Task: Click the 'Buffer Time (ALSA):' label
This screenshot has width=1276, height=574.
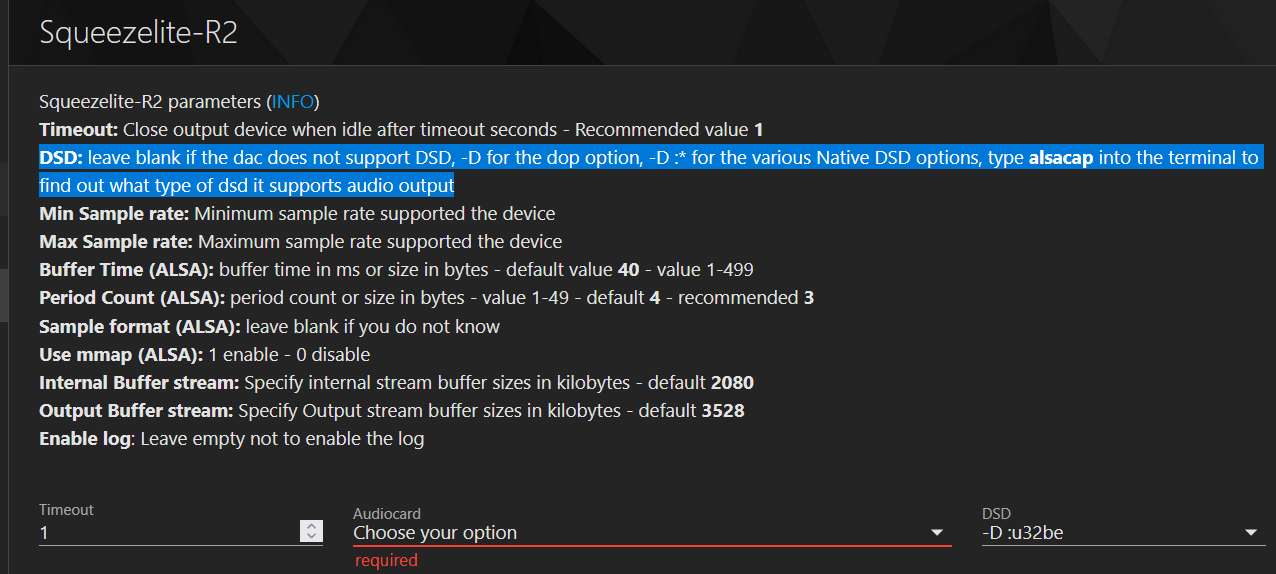Action: pyautogui.click(x=126, y=270)
